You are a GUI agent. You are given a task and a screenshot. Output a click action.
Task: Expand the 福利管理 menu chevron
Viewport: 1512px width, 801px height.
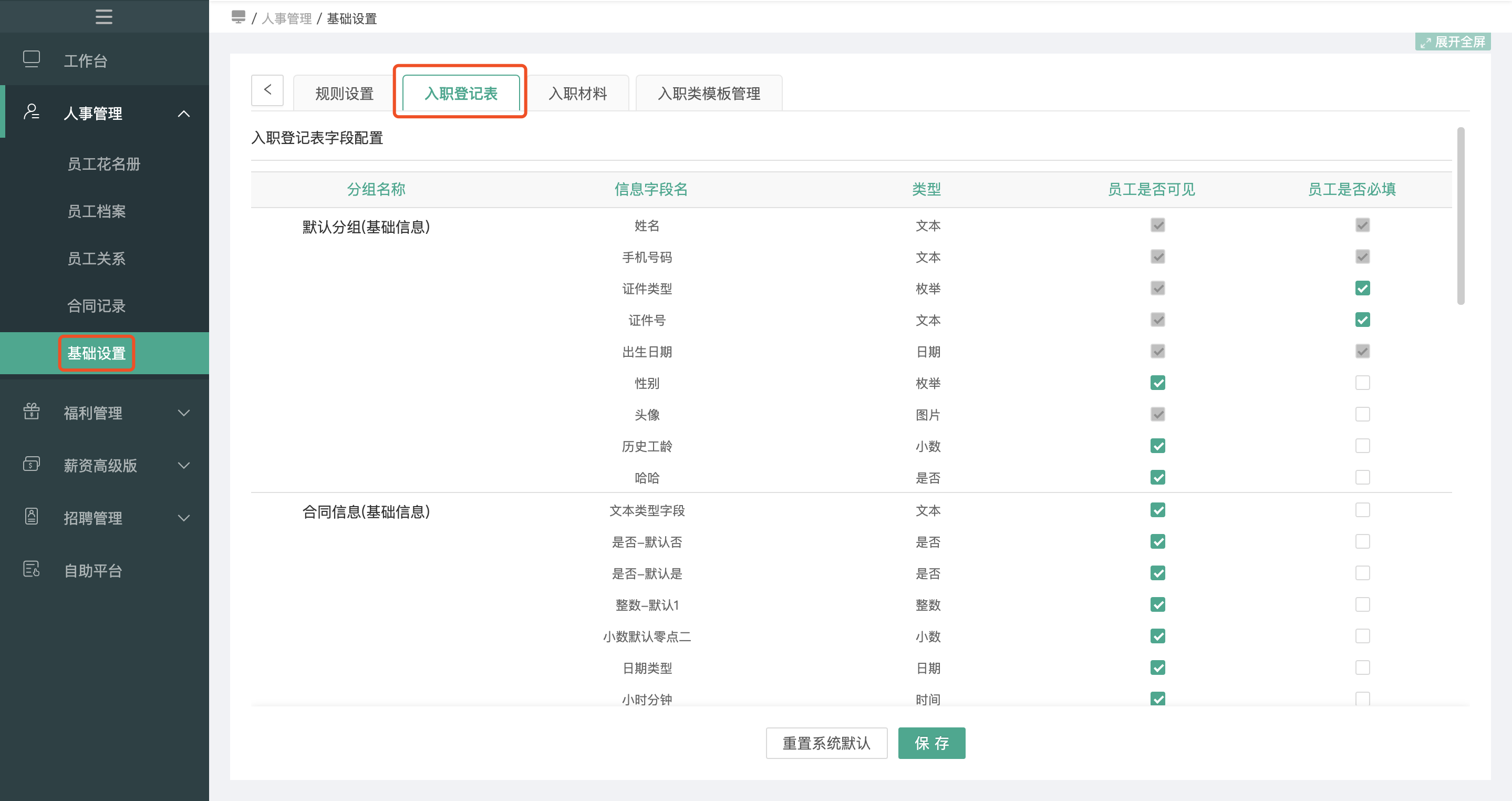pos(184,413)
